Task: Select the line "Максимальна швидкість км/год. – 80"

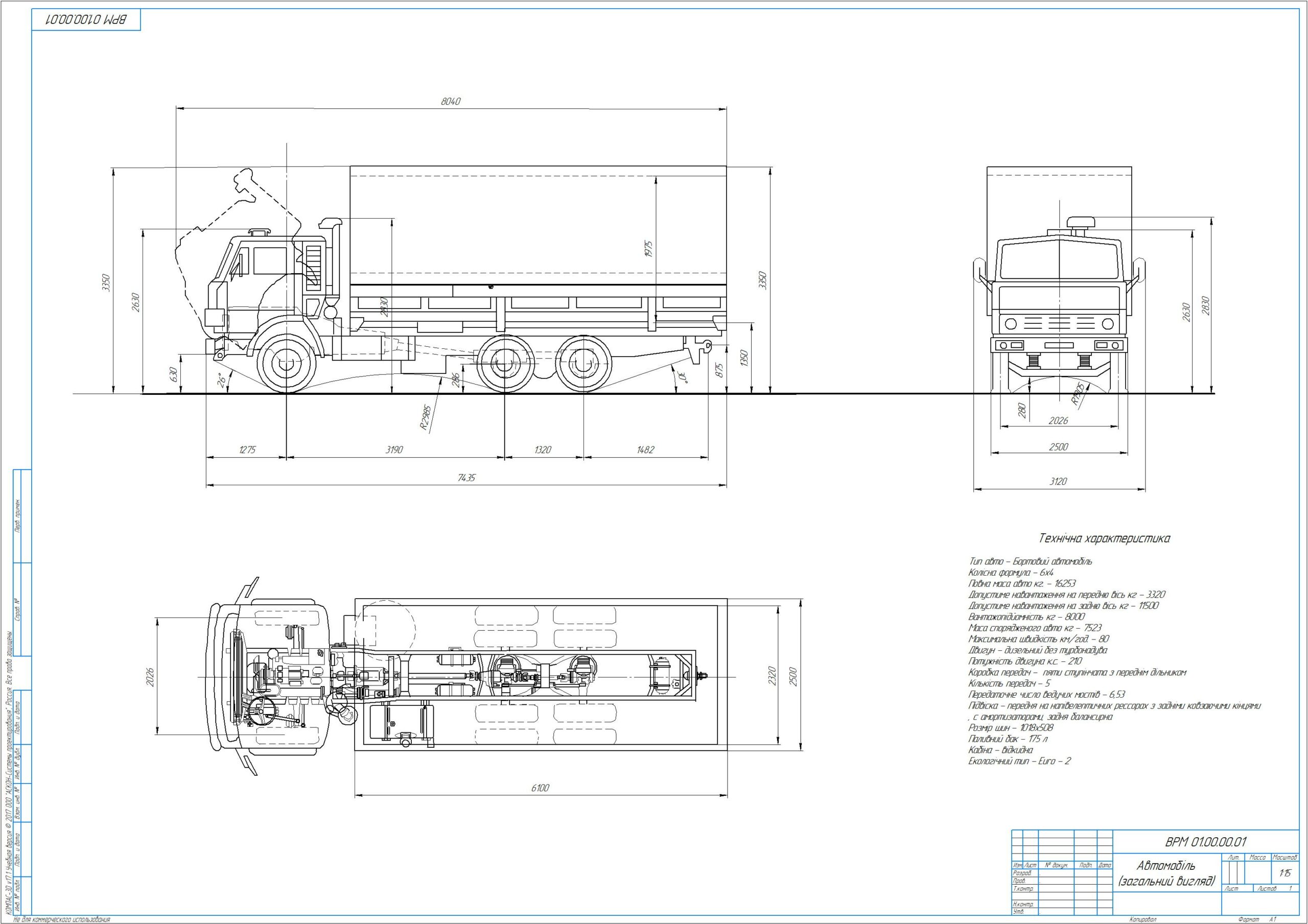Action: [x=1039, y=639]
